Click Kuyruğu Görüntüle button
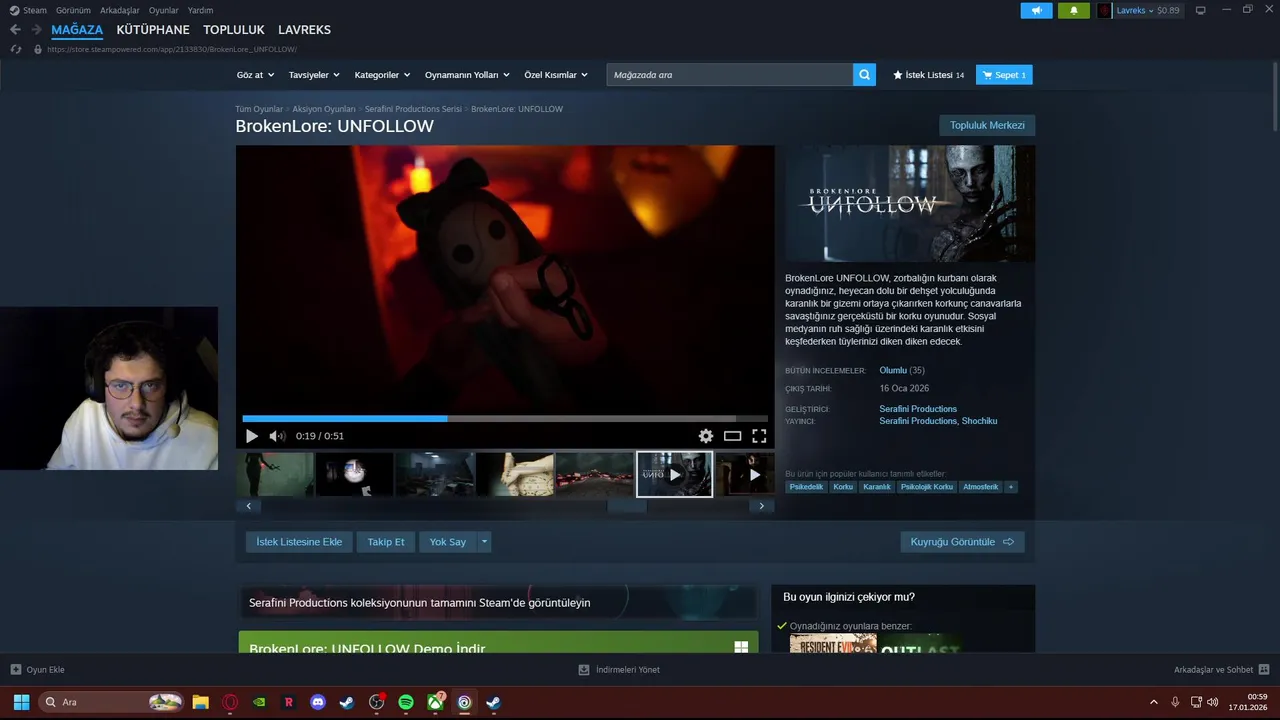 coord(962,542)
